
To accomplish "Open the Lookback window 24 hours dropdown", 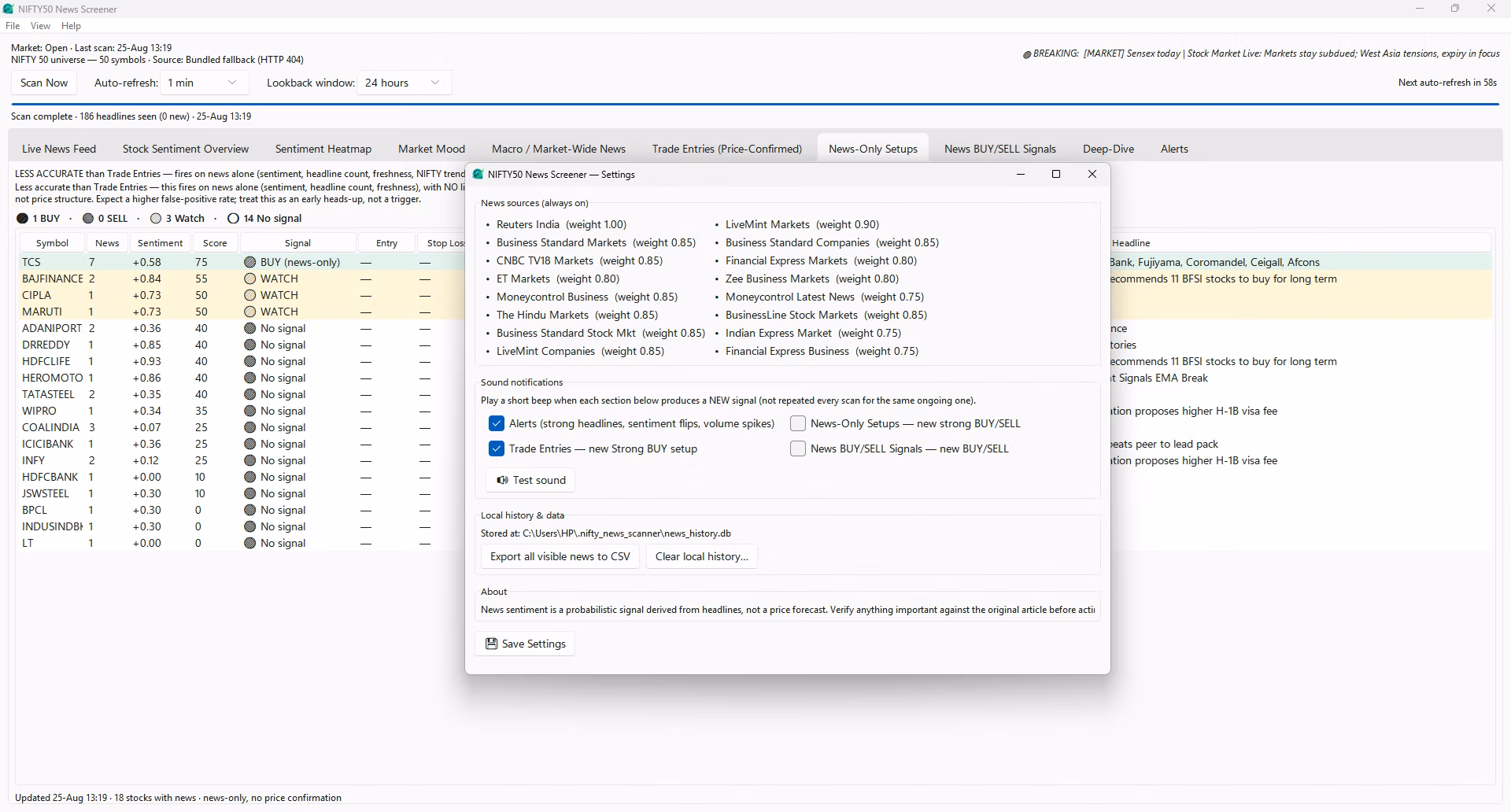I will (404, 83).
